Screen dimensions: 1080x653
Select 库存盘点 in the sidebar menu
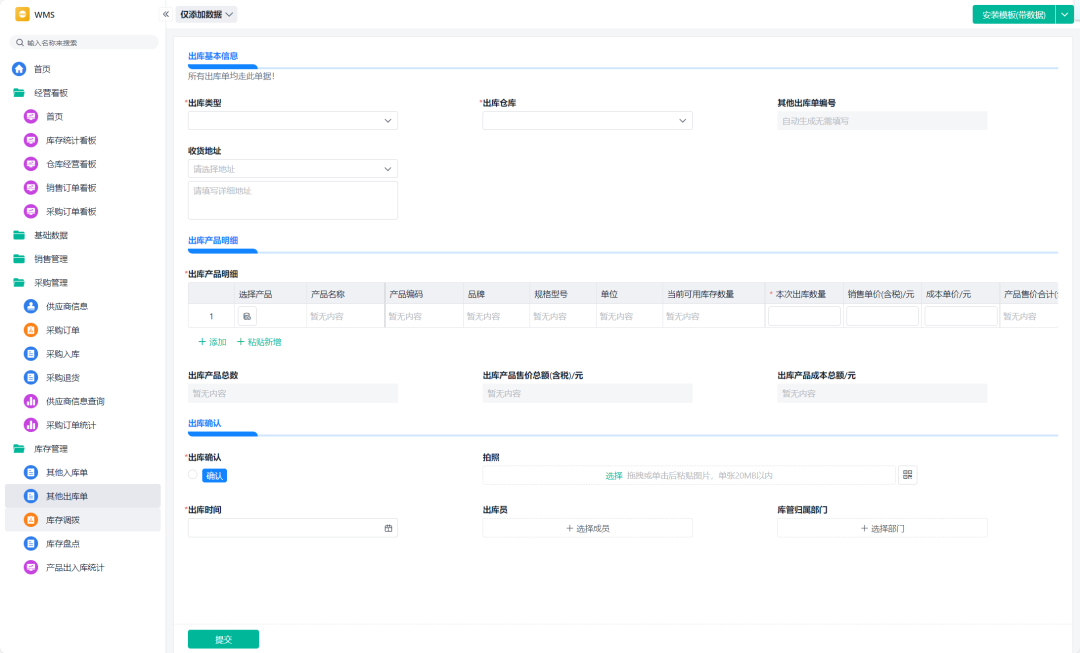pyautogui.click(x=62, y=544)
